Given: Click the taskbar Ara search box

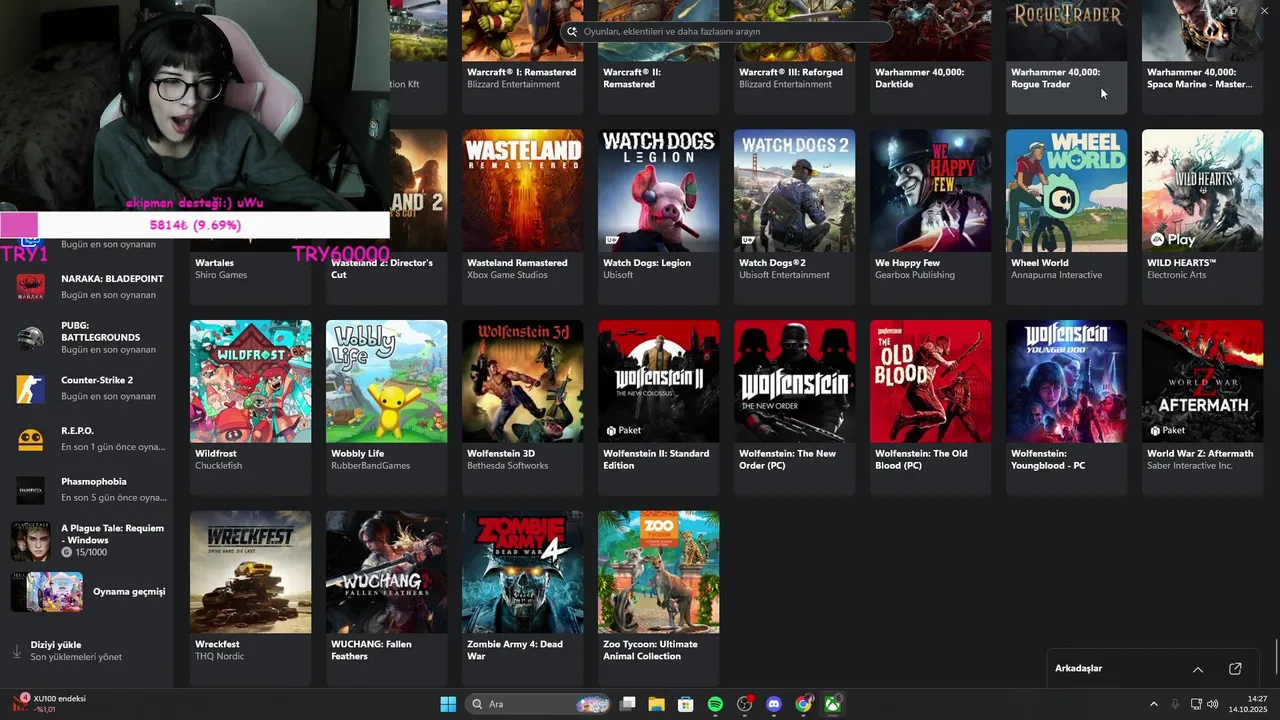Looking at the screenshot, I should 540,704.
